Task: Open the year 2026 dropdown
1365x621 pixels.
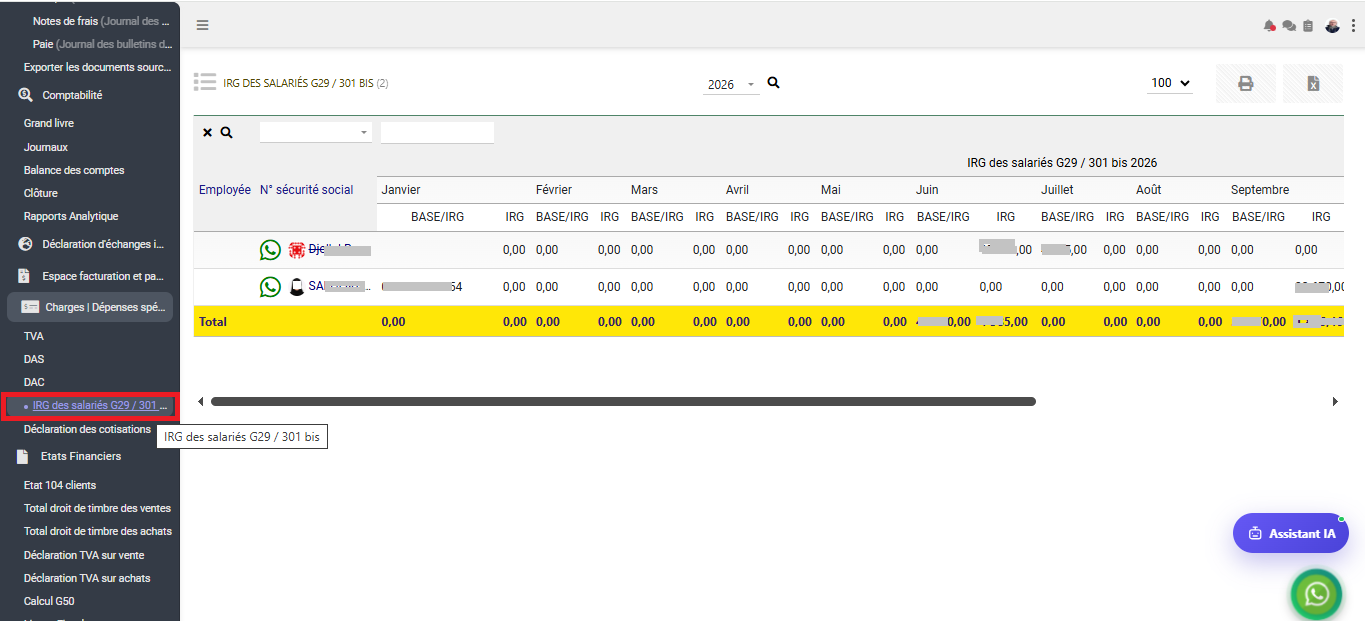Action: click(731, 85)
